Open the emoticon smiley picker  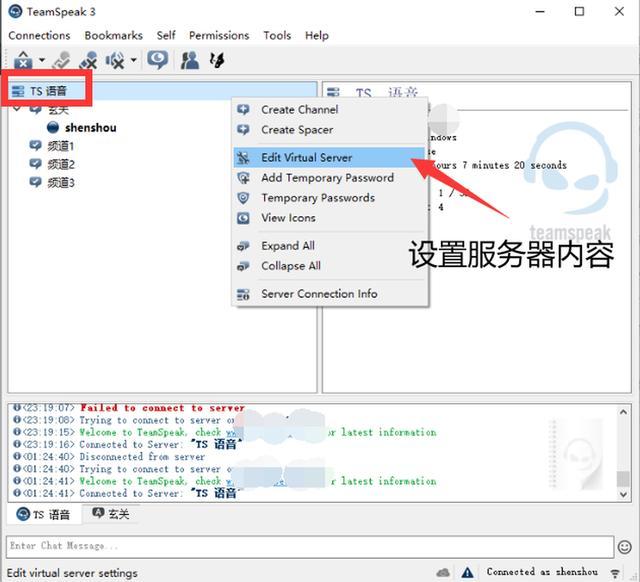(624, 547)
